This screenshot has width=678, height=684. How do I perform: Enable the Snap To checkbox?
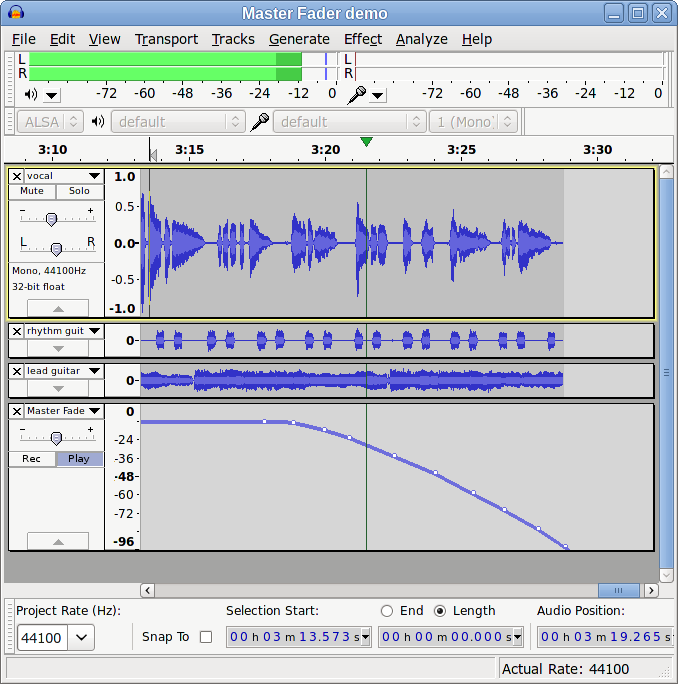tap(206, 637)
